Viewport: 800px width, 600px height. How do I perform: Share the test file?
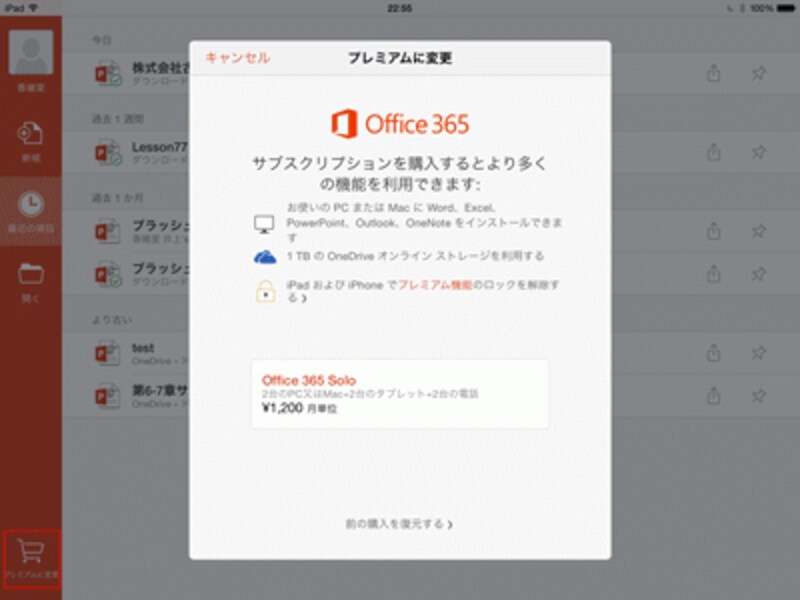point(714,353)
